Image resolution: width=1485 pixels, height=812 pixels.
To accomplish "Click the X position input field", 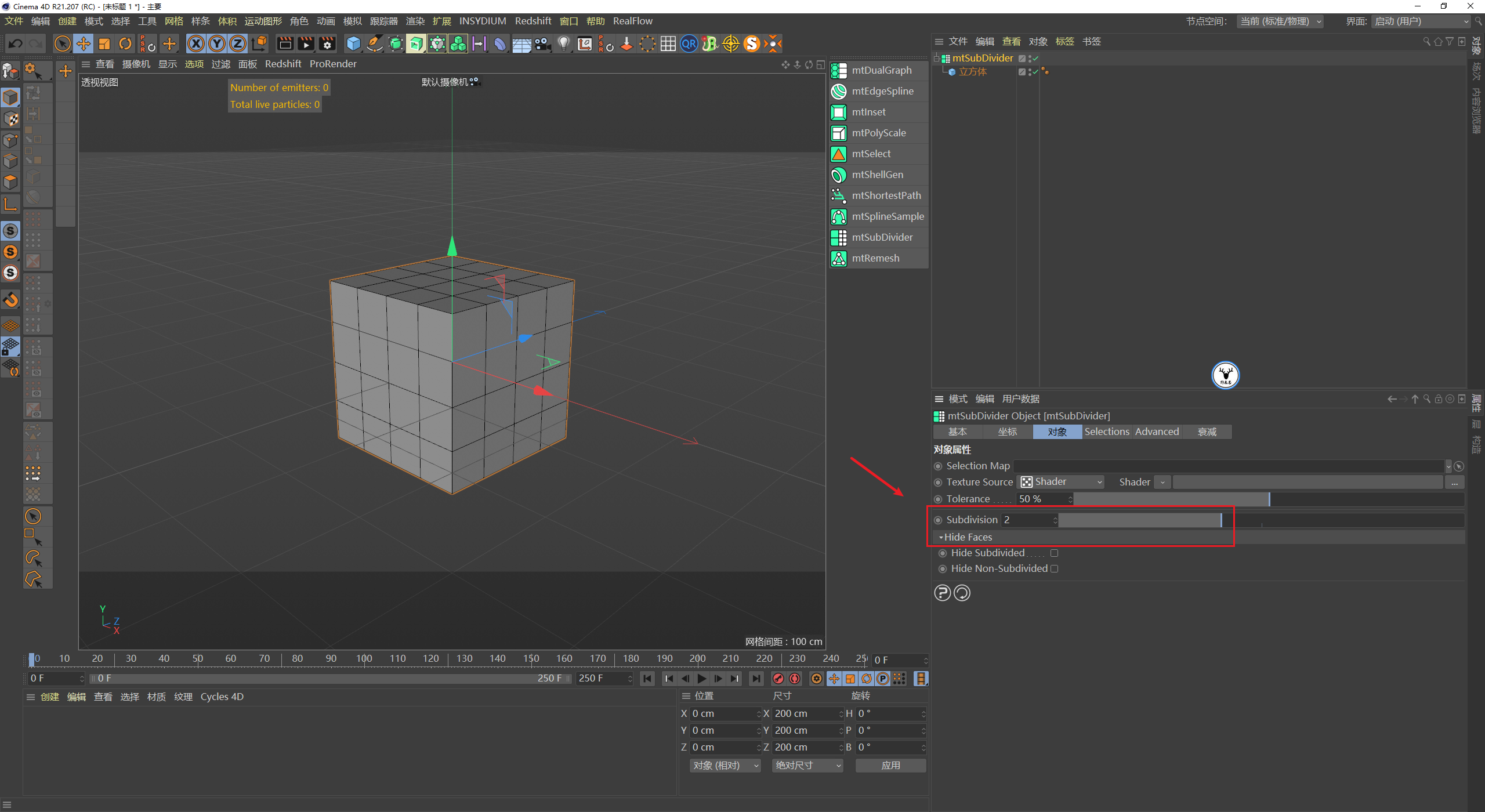I will coord(722,714).
